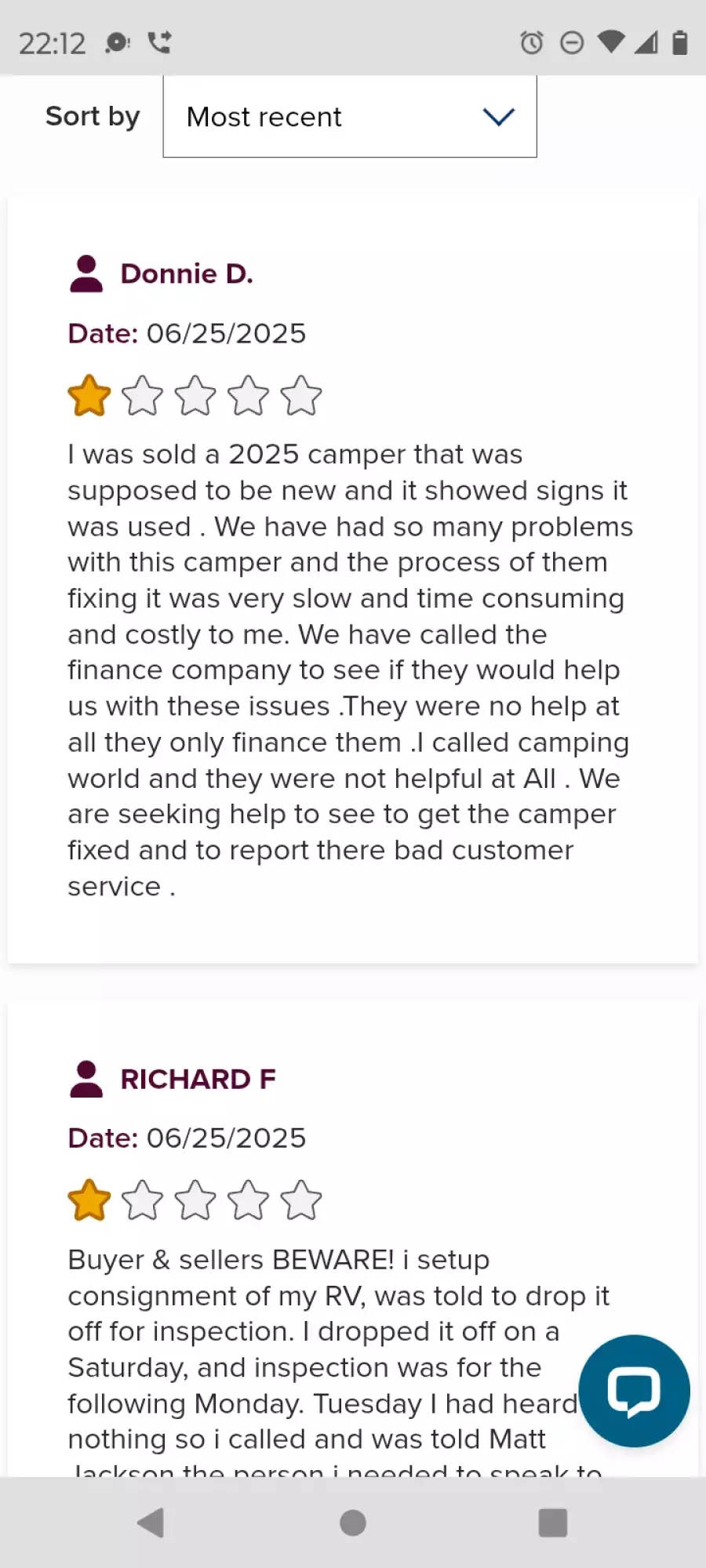This screenshot has height=1568, width=706.
Task: Tap Donnie's review text about the 2025 camper
Action: click(349, 670)
